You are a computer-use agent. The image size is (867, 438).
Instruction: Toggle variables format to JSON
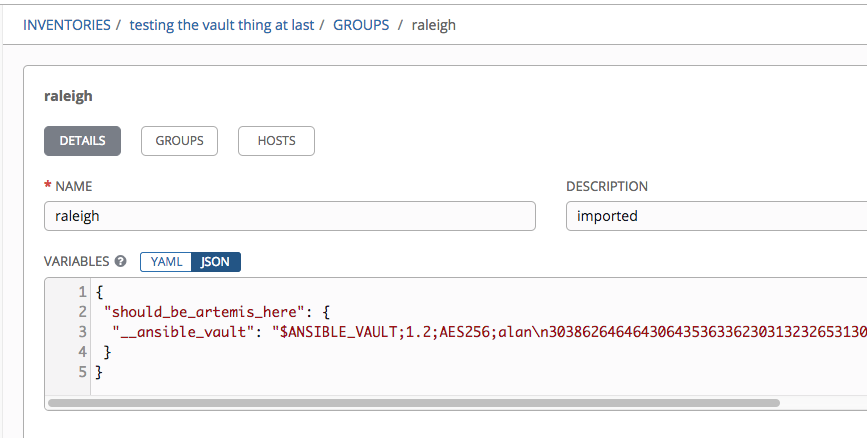click(216, 262)
